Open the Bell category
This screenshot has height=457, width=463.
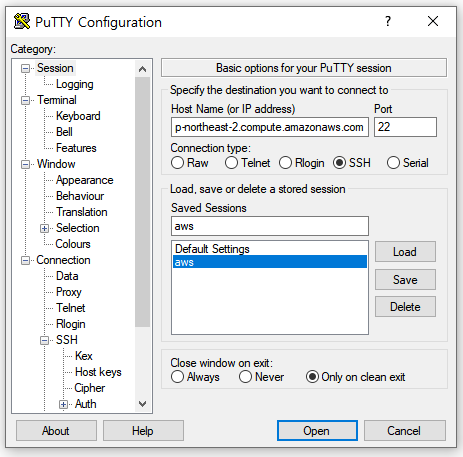[x=64, y=132]
